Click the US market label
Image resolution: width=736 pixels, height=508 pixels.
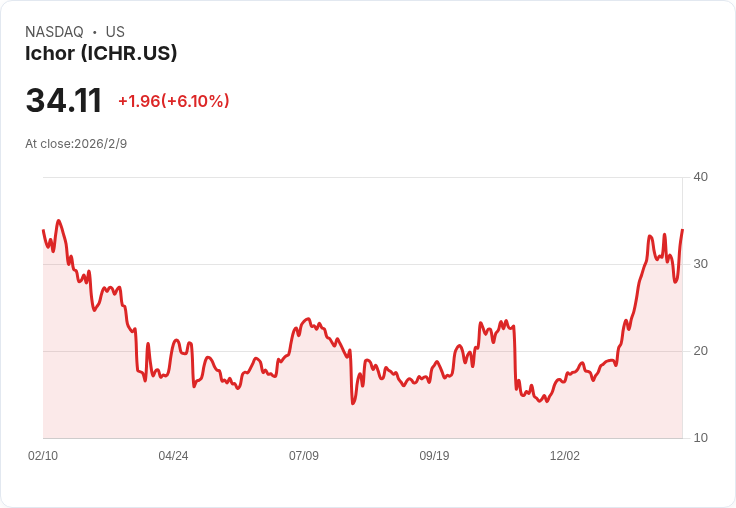click(x=115, y=32)
